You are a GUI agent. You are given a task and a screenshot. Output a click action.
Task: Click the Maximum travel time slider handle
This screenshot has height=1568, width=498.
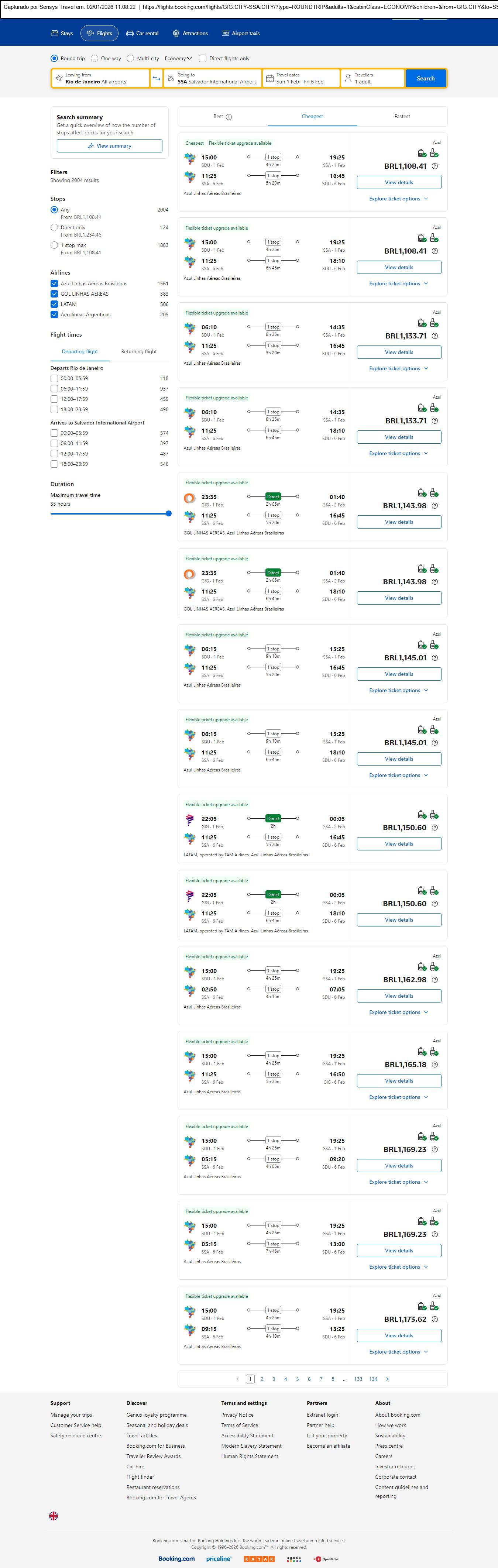coord(169,514)
